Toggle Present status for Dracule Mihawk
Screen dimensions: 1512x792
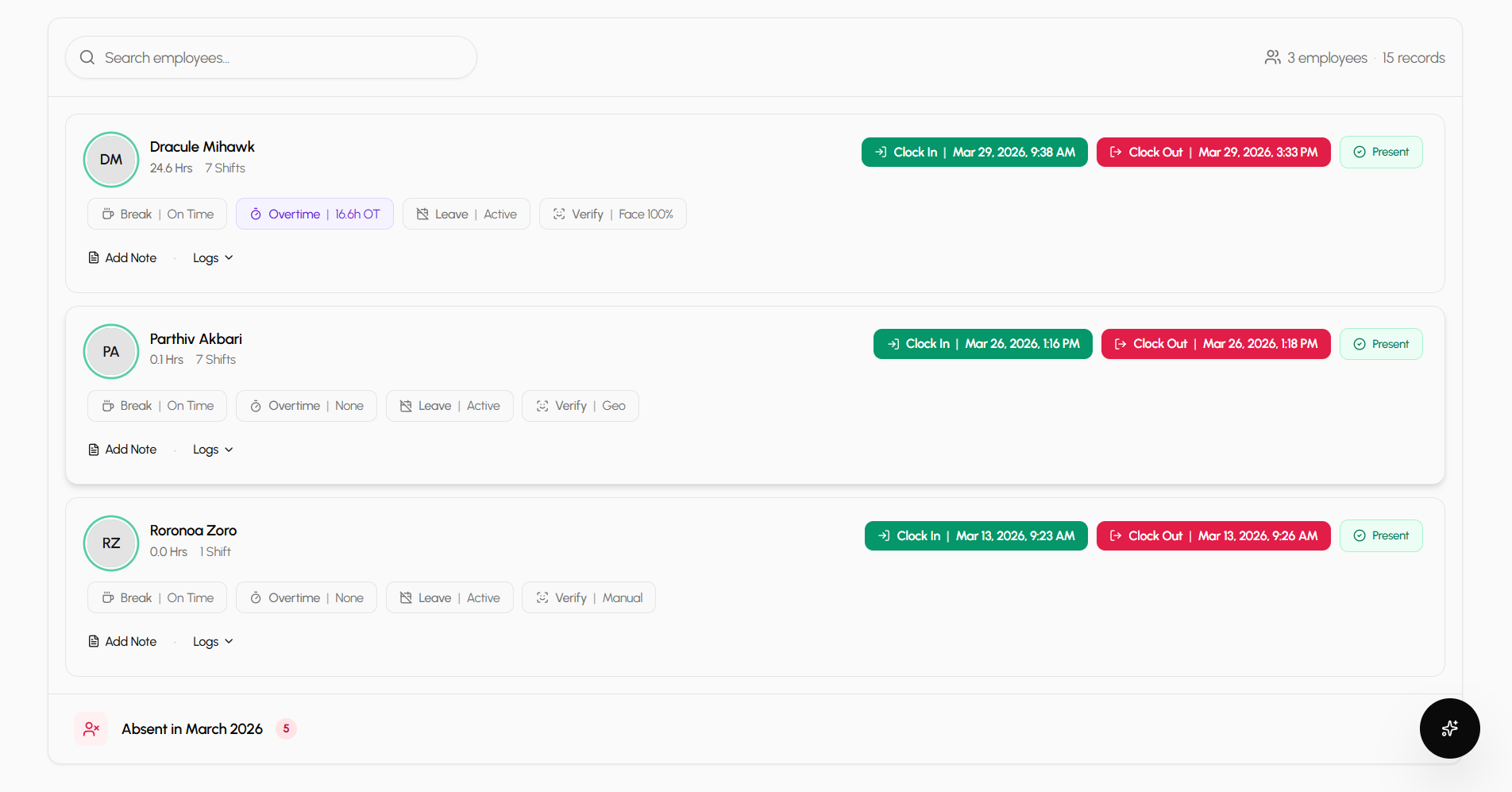[1381, 152]
